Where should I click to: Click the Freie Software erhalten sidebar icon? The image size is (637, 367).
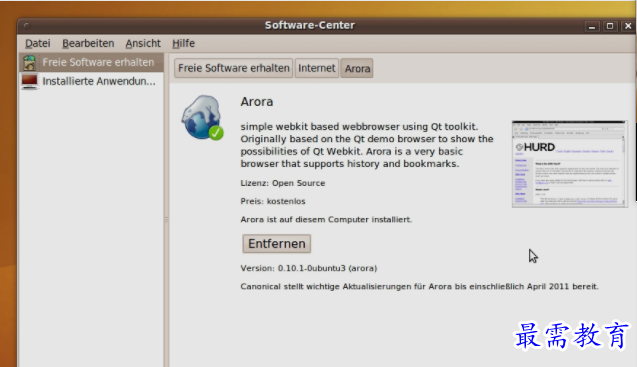pyautogui.click(x=29, y=63)
